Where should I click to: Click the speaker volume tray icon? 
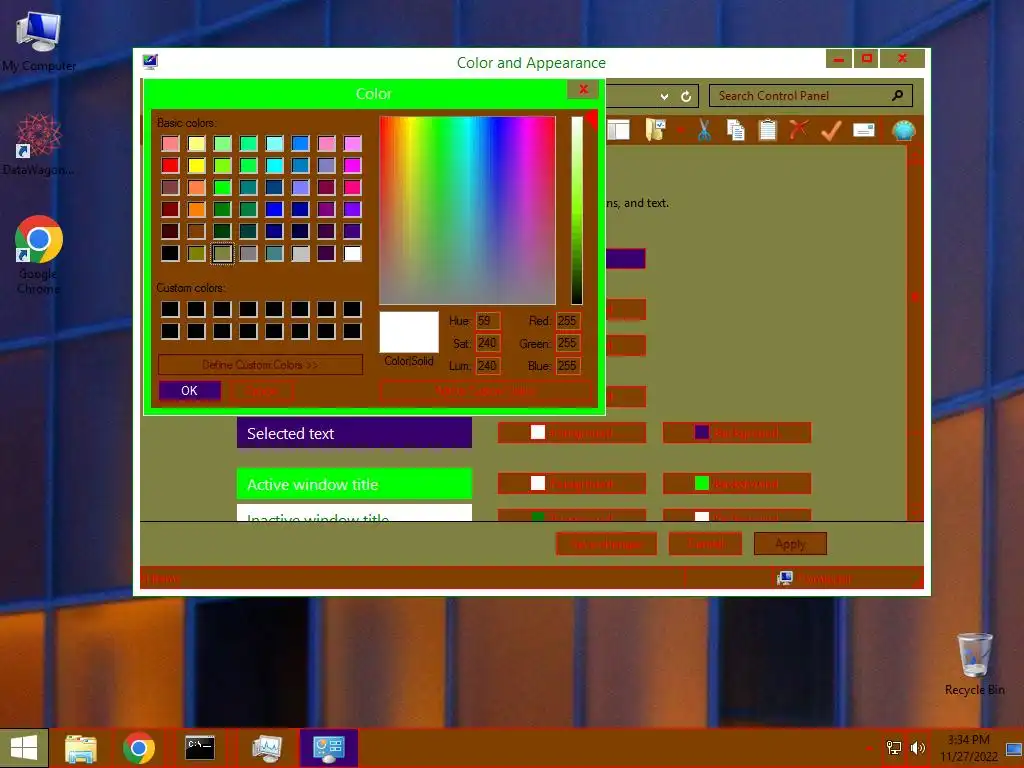click(918, 748)
